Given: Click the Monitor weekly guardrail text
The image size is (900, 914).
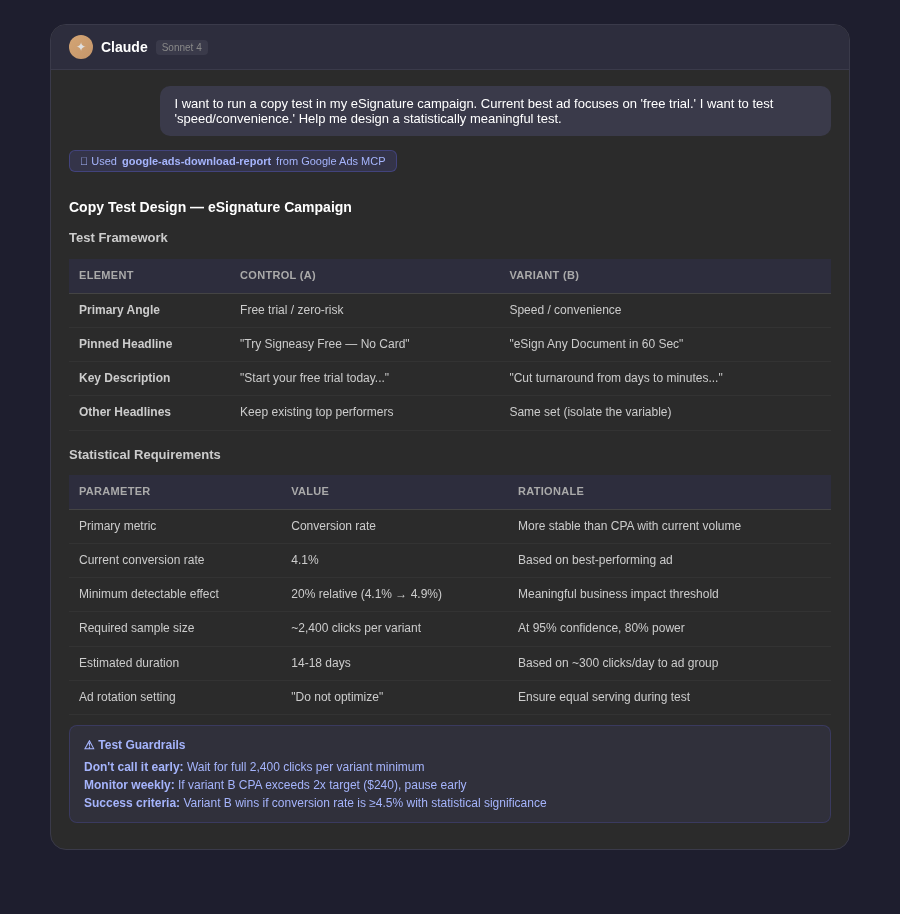Looking at the screenshot, I should click(x=275, y=785).
